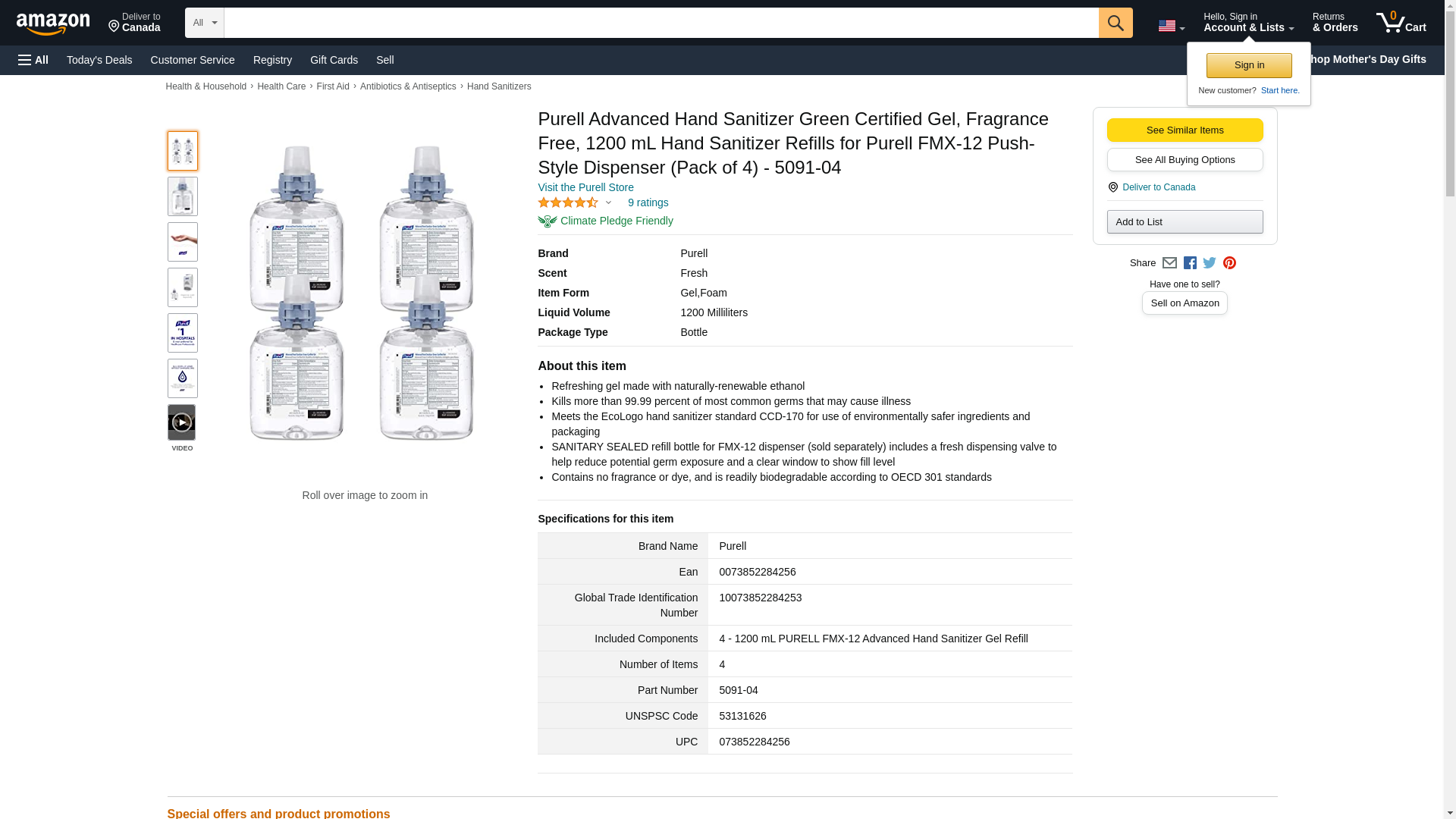Open Today's Deals from navigation bar

click(x=99, y=60)
